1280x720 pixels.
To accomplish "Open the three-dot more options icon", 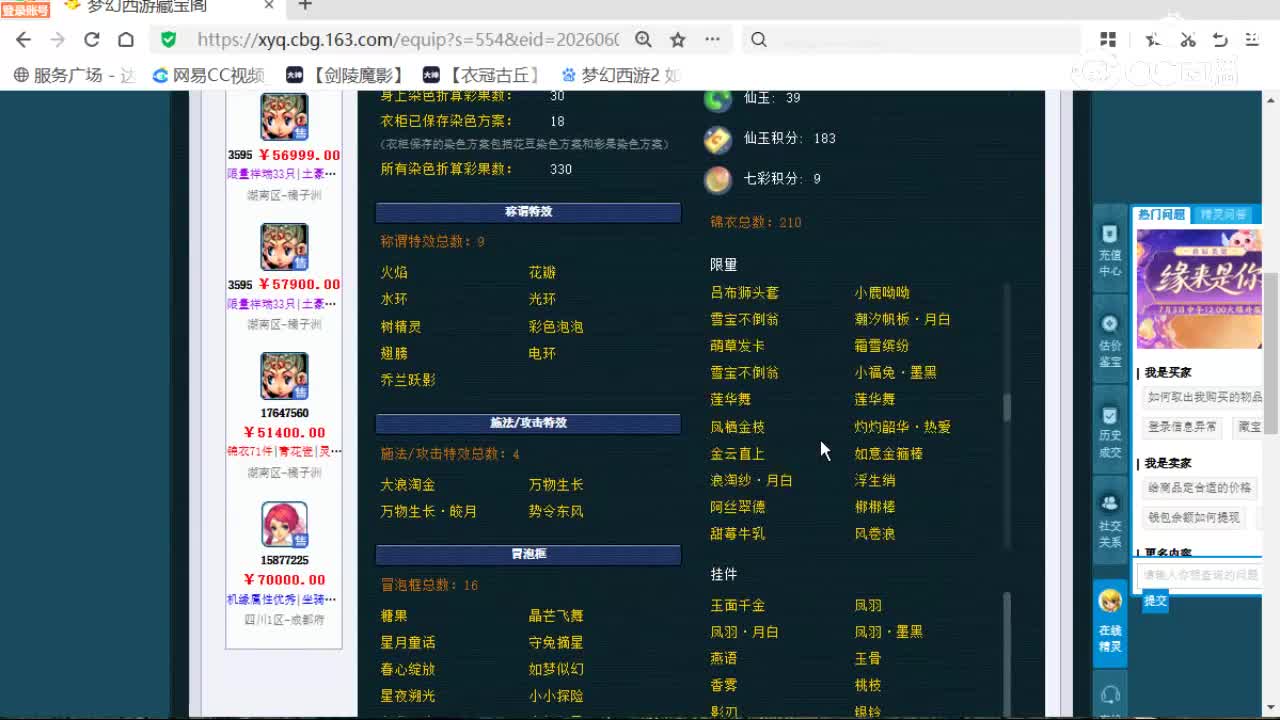I will click(x=712, y=40).
